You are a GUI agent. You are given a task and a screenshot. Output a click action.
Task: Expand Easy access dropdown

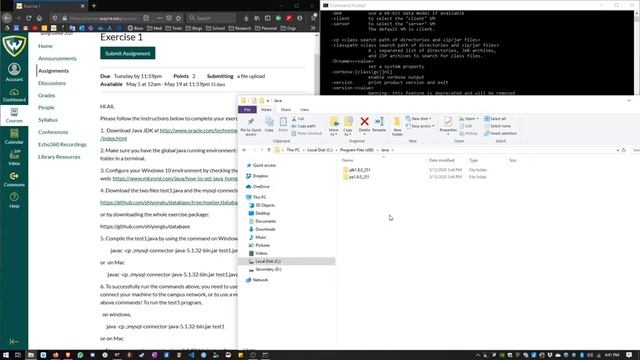tap(420, 126)
